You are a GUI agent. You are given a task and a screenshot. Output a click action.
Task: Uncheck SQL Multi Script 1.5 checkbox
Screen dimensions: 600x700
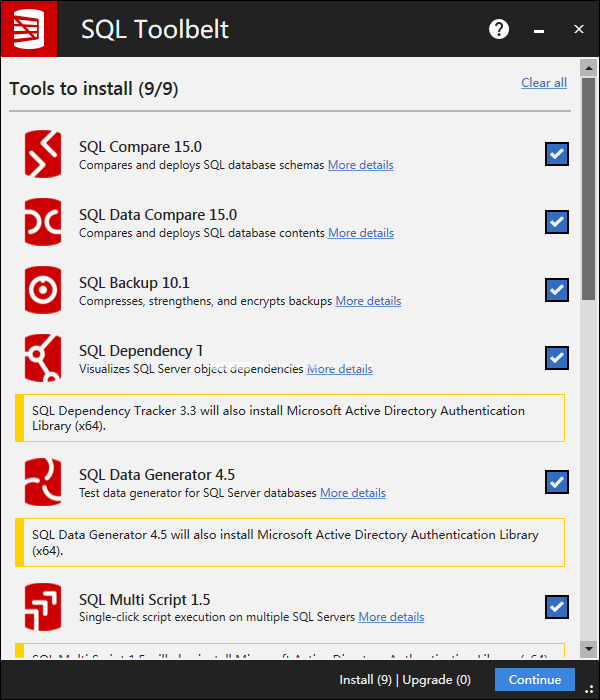click(557, 607)
